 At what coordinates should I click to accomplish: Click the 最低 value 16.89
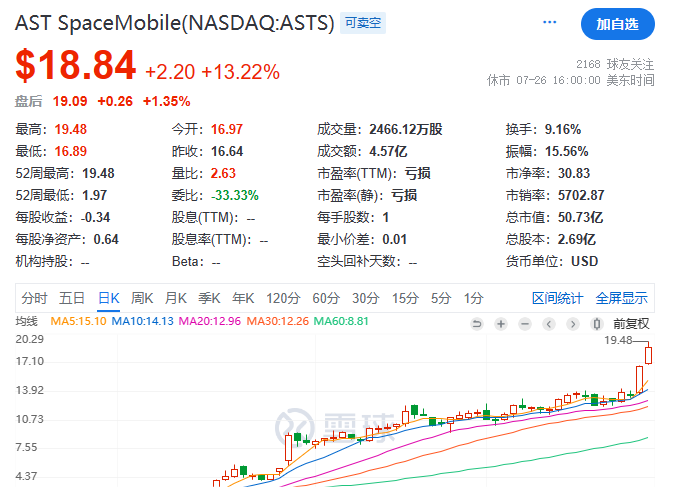[x=71, y=151]
